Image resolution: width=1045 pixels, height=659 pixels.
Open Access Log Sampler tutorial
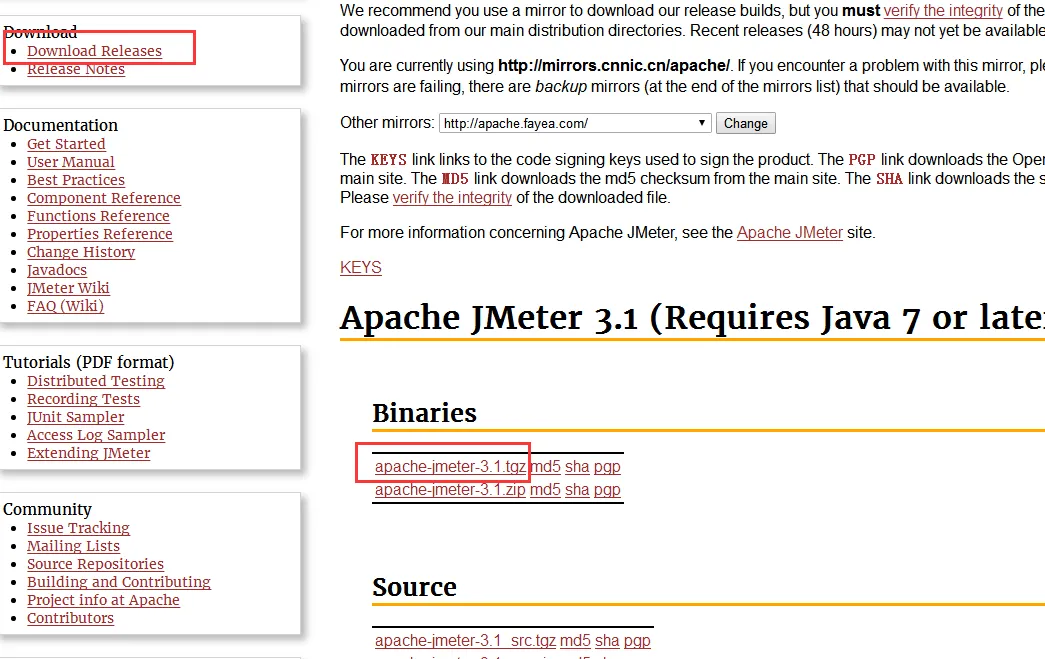coord(96,435)
